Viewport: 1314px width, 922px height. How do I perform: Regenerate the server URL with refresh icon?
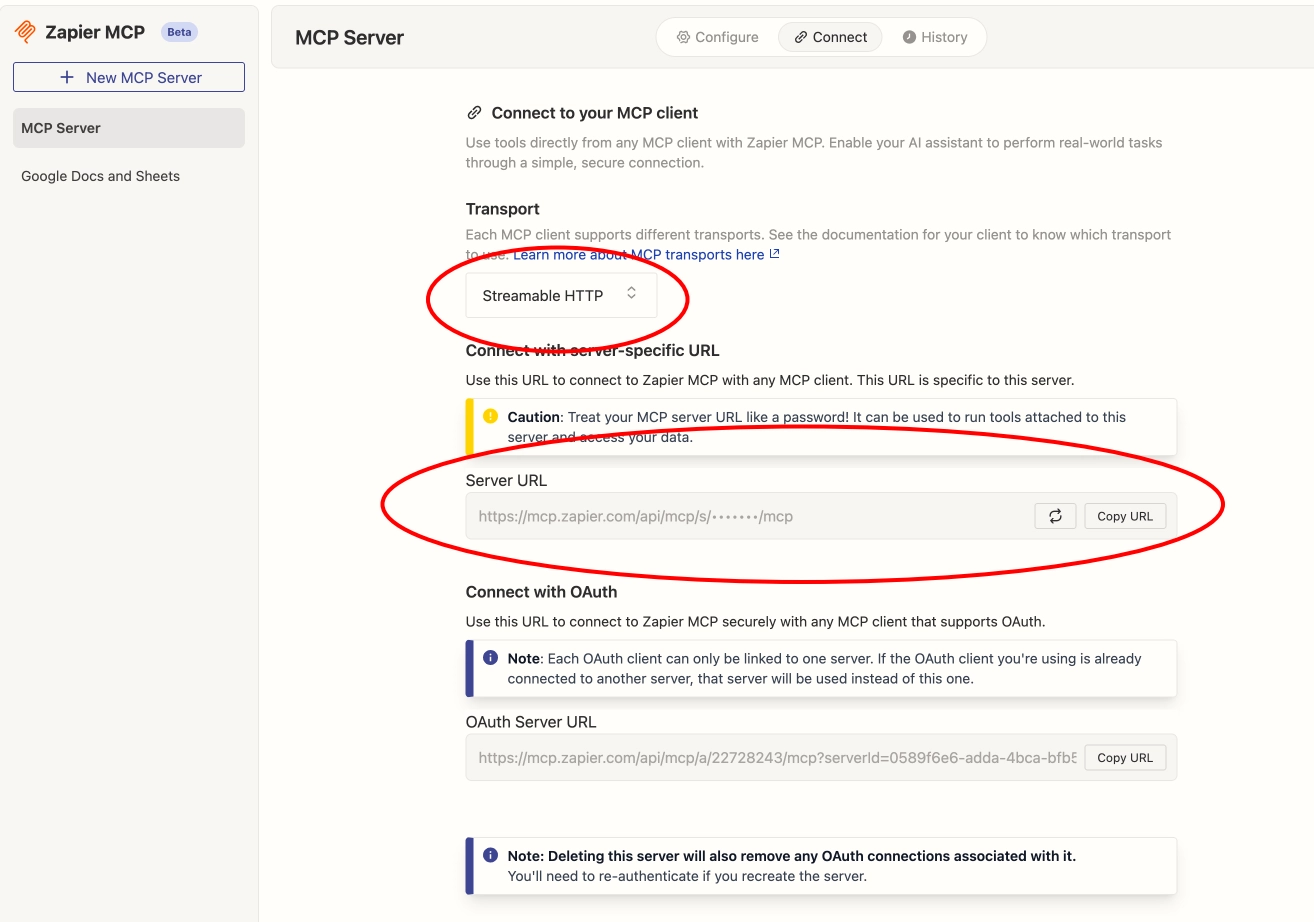tap(1055, 516)
